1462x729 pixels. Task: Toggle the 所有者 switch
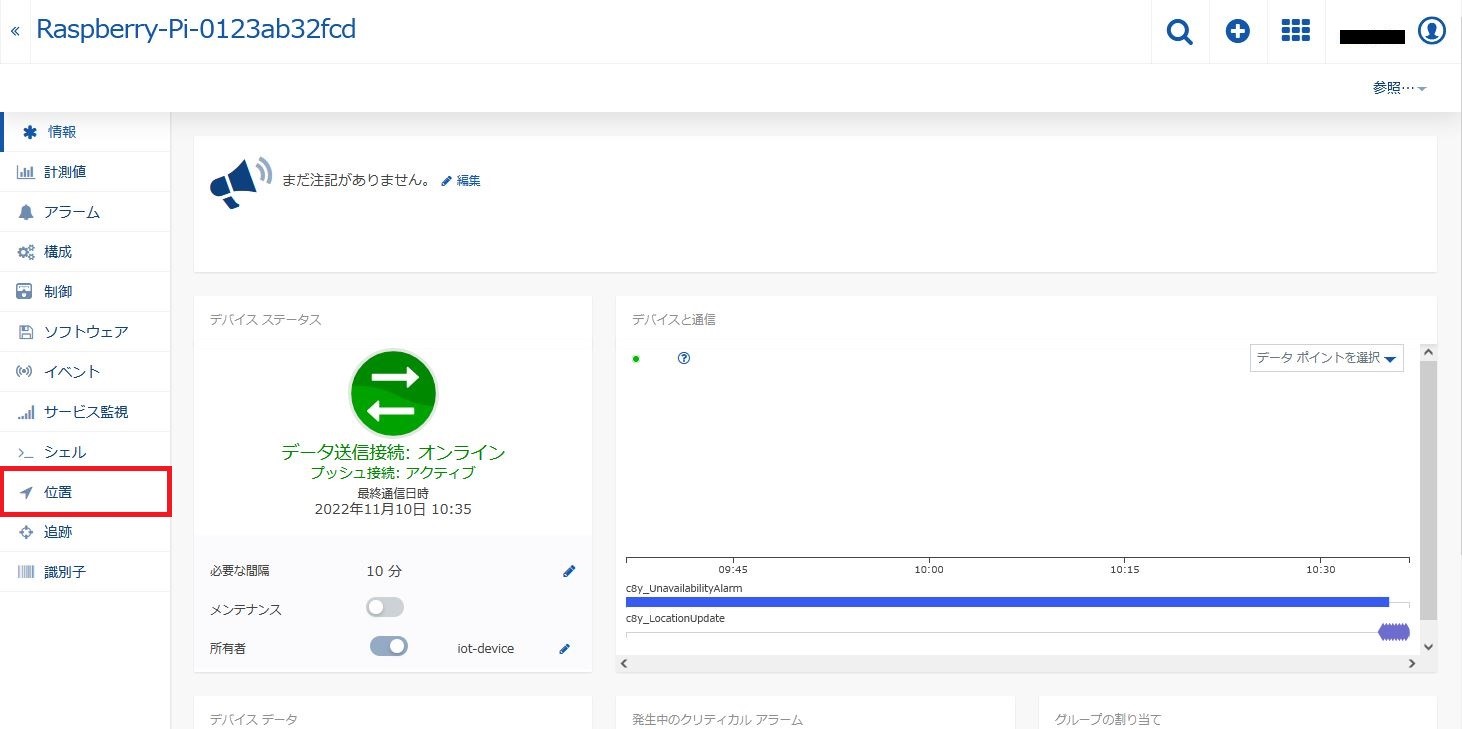[x=388, y=646]
